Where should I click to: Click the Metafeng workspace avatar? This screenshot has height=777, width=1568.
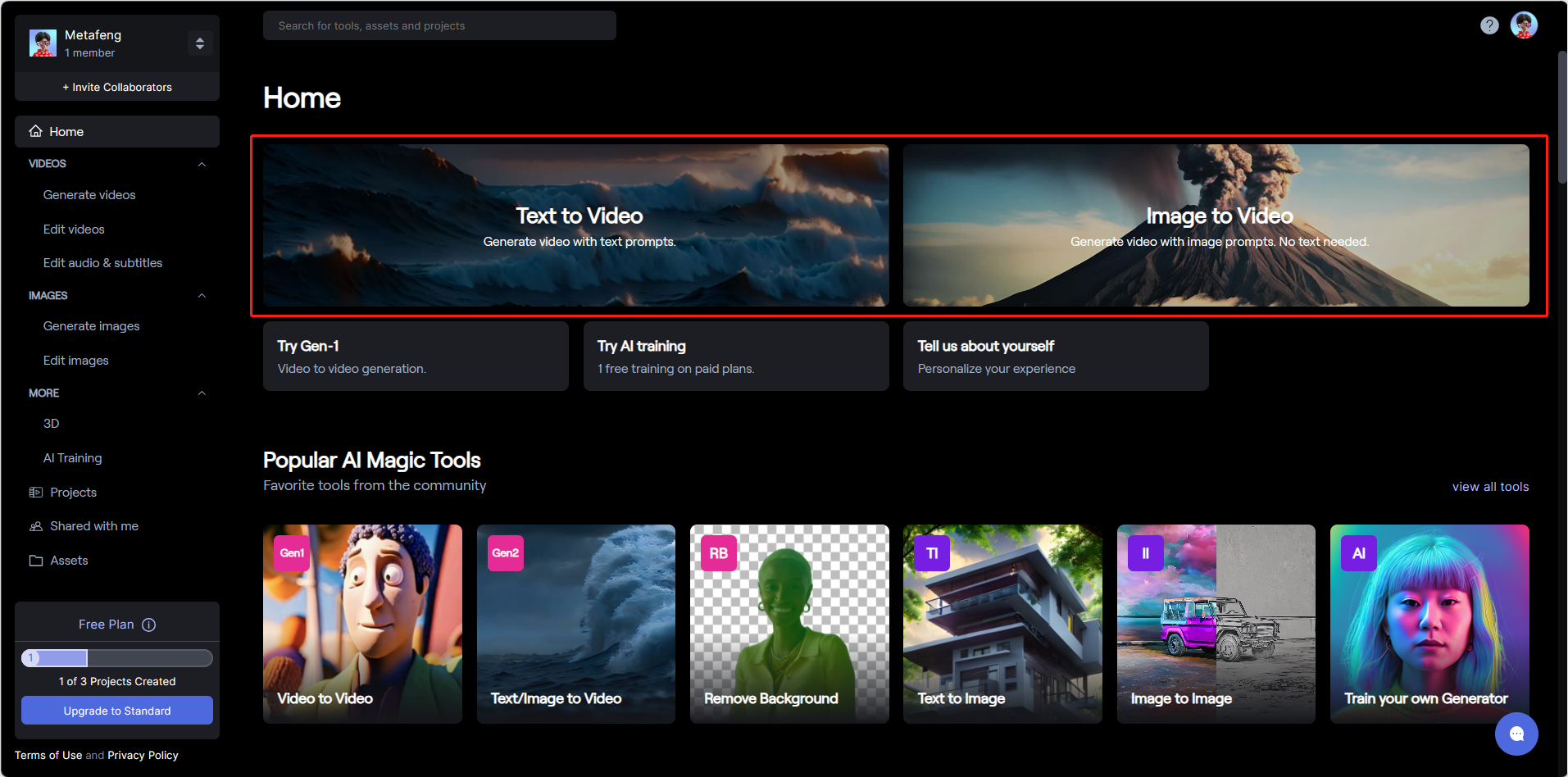pyautogui.click(x=43, y=43)
